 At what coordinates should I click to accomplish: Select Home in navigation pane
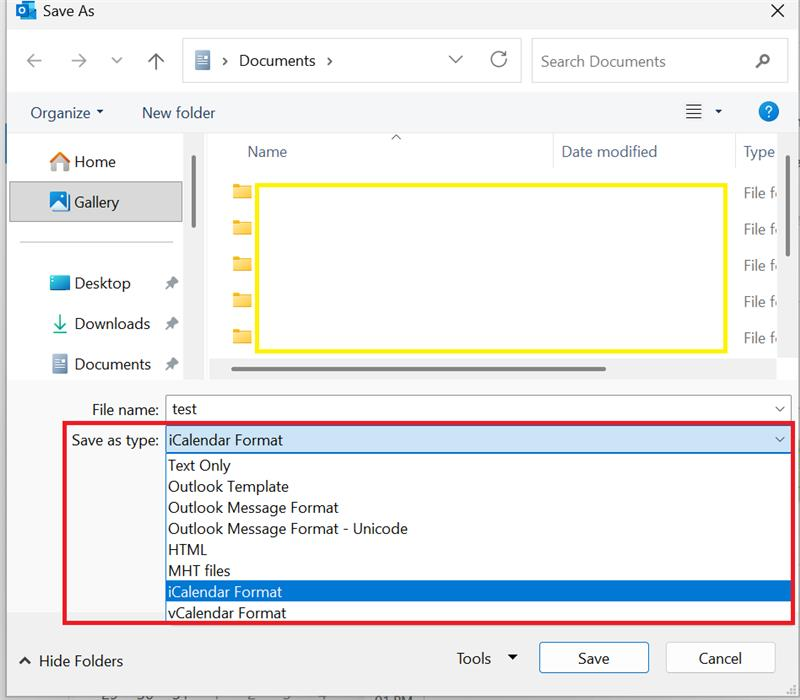(95, 162)
